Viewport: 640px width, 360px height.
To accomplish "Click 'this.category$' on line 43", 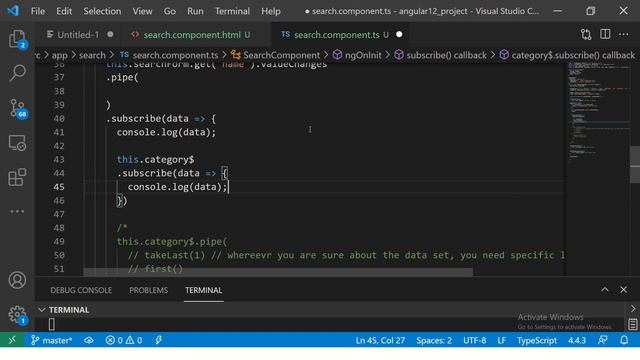I will [155, 160].
